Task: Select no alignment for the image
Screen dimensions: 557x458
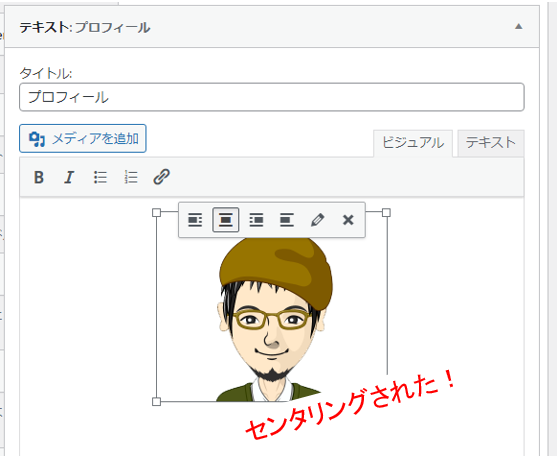Action: pyautogui.click(x=287, y=220)
